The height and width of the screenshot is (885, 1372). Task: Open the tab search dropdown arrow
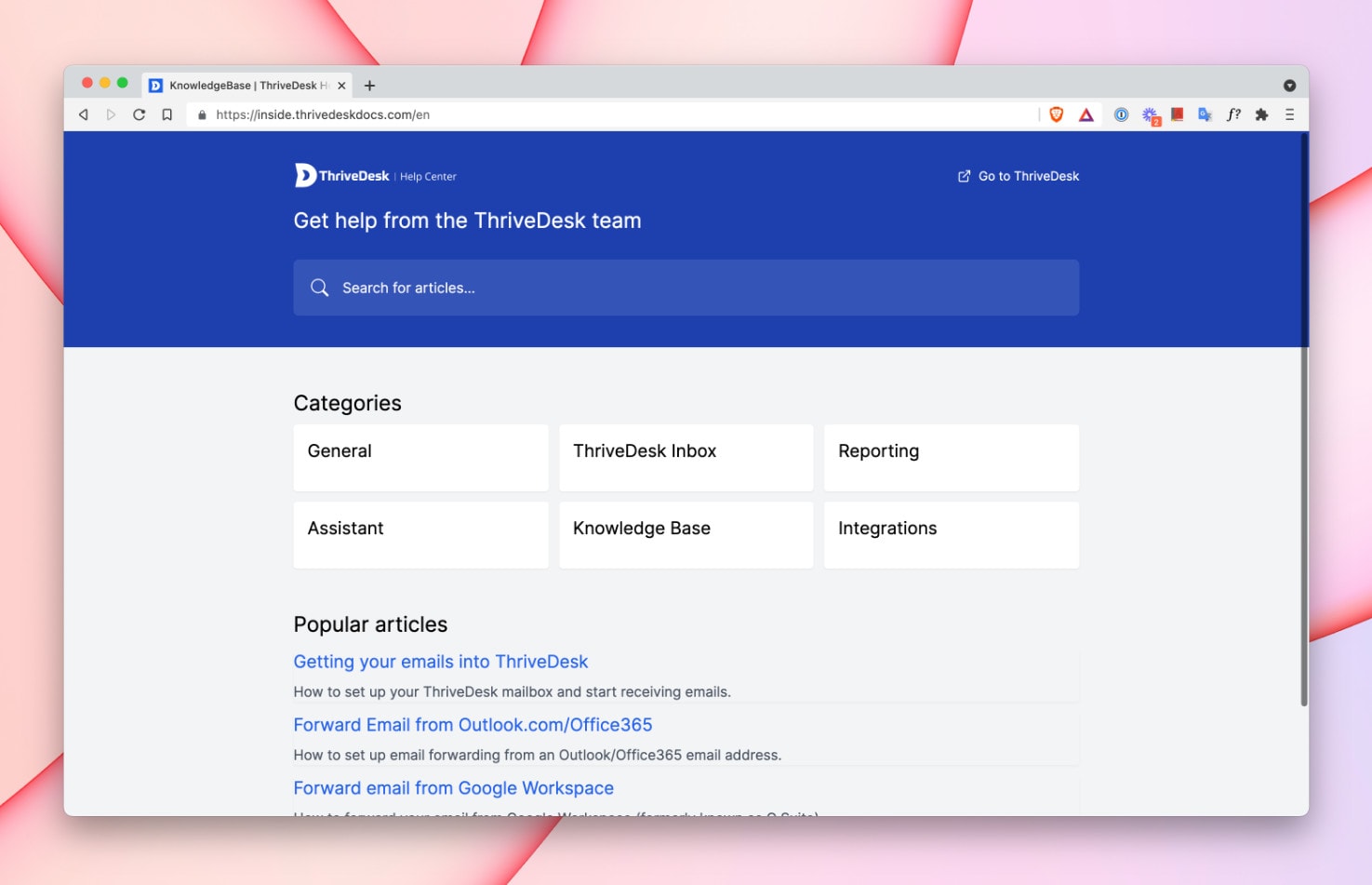(x=1289, y=86)
